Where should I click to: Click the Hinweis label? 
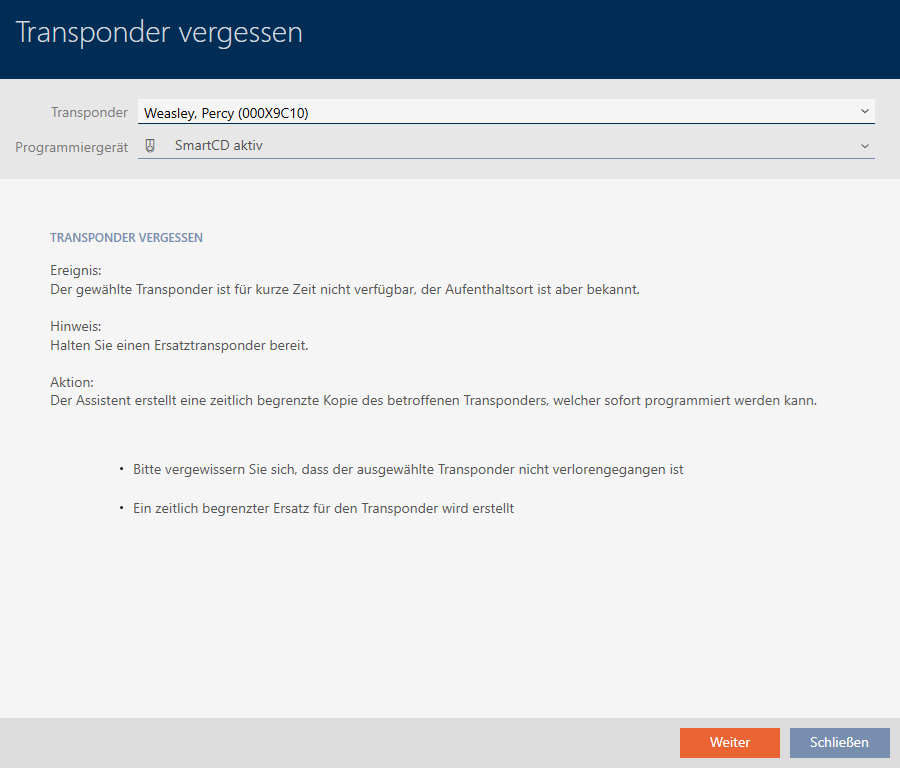coord(75,326)
